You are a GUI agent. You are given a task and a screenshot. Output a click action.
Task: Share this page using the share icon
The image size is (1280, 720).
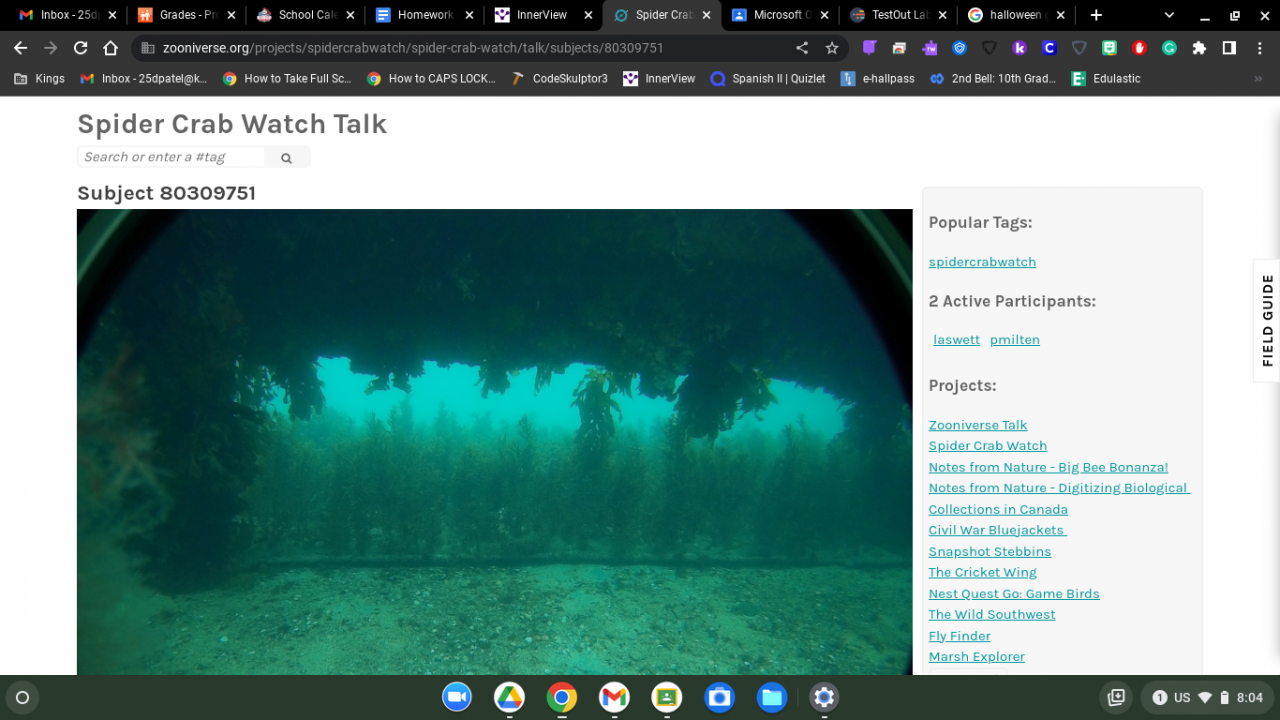[802, 48]
